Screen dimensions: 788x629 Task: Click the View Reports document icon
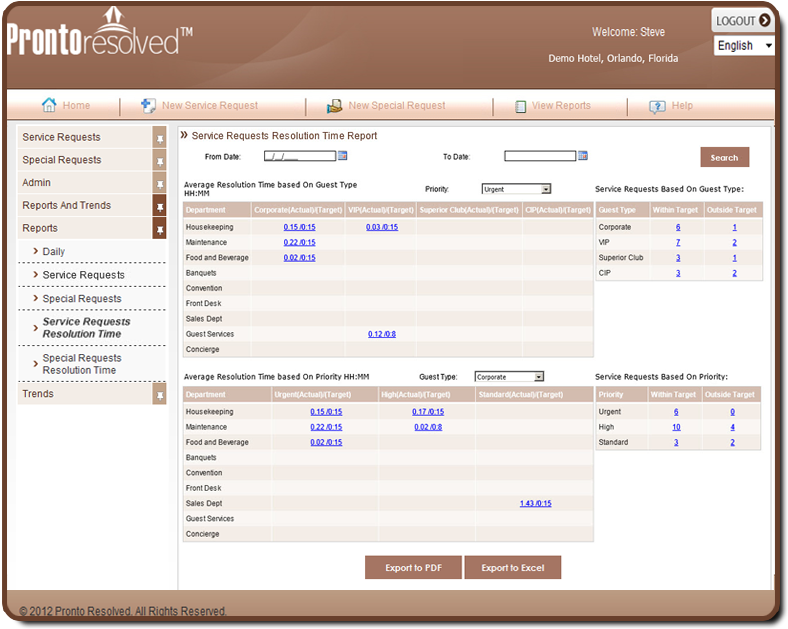pyautogui.click(x=521, y=106)
